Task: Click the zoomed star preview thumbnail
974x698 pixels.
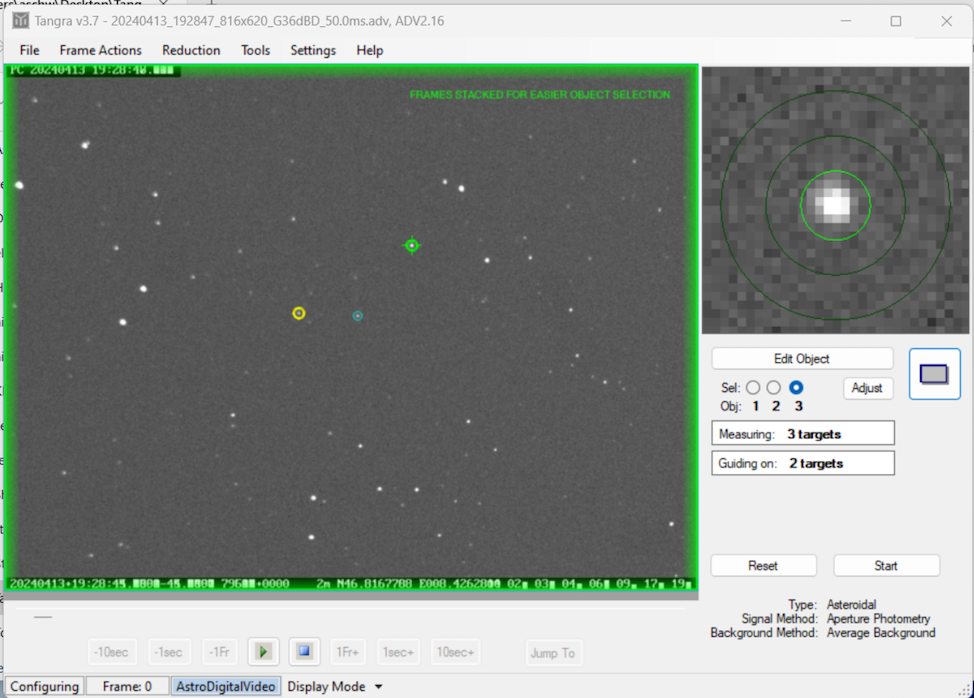Action: tap(836, 201)
